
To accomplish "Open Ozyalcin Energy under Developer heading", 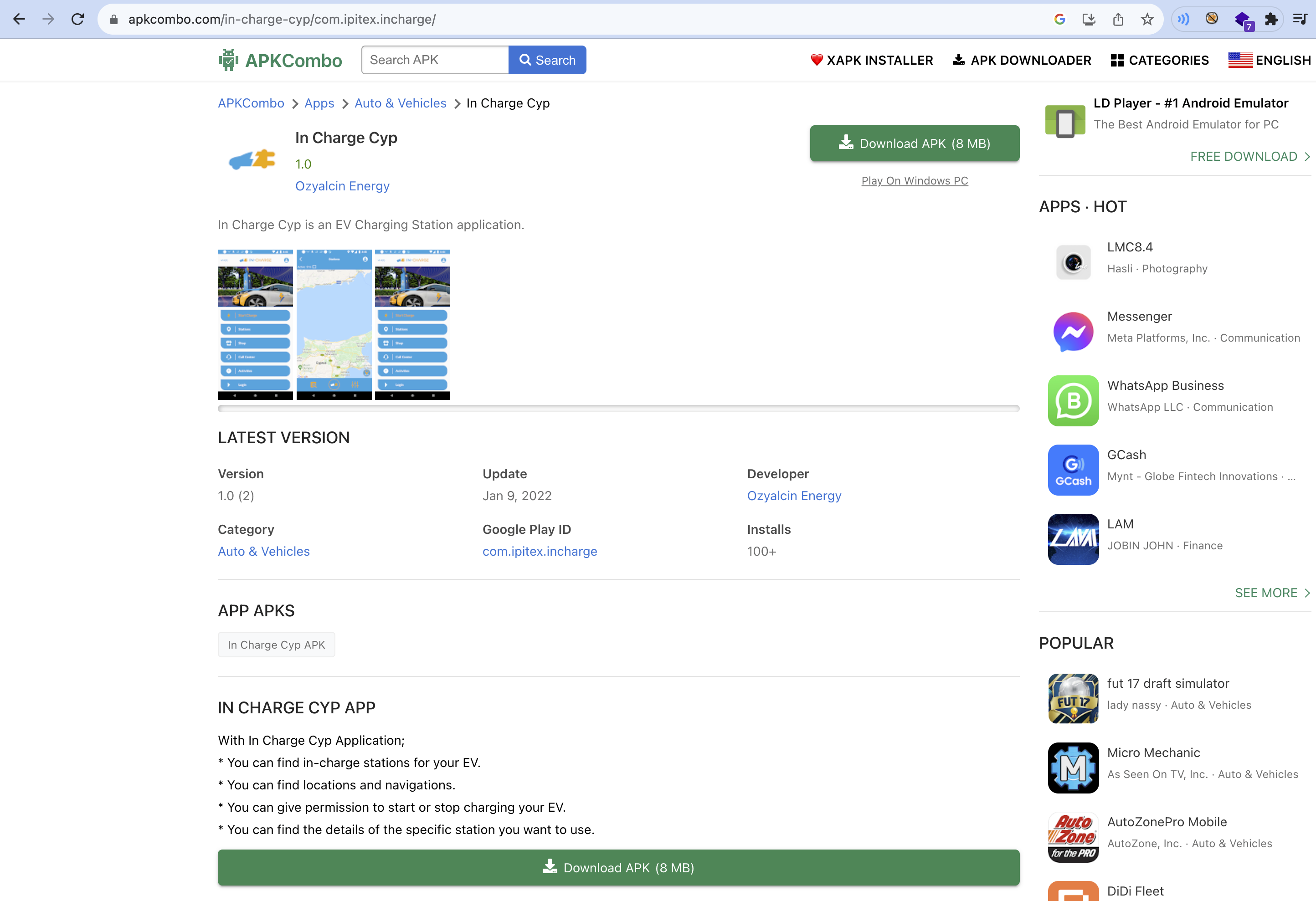I will 794,496.
